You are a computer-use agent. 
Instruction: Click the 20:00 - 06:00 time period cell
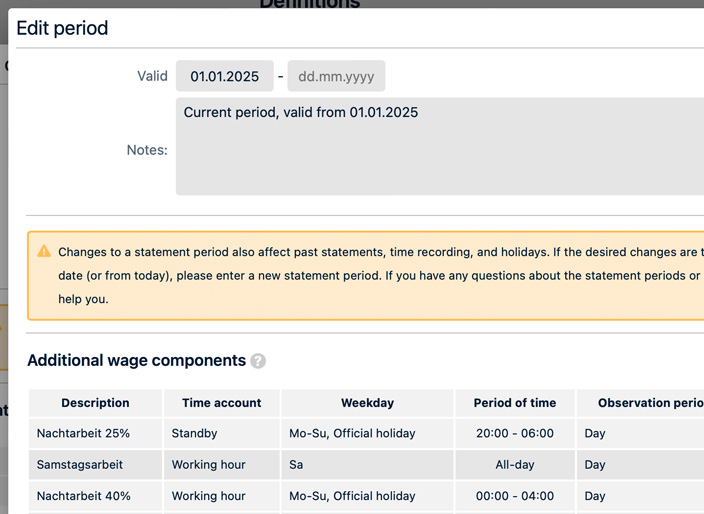pos(514,433)
